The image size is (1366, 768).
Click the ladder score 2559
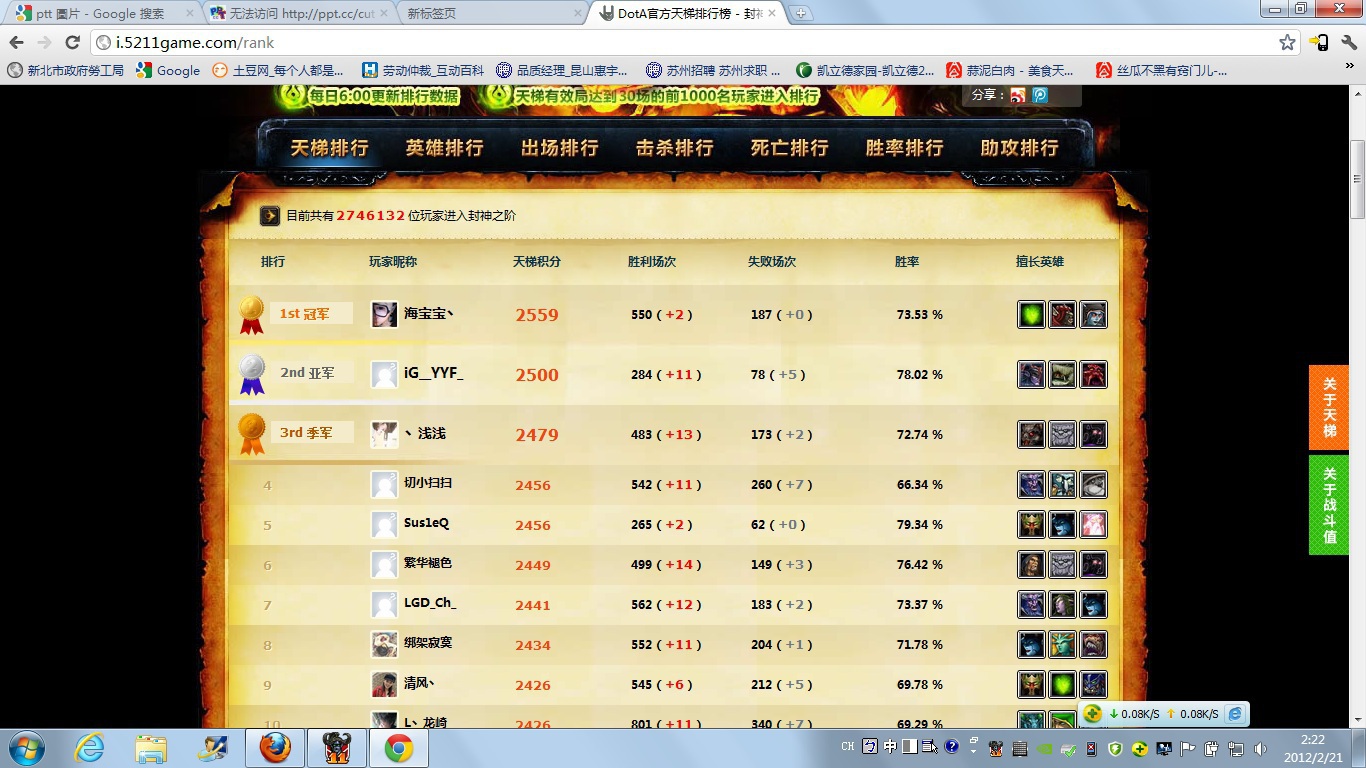537,315
